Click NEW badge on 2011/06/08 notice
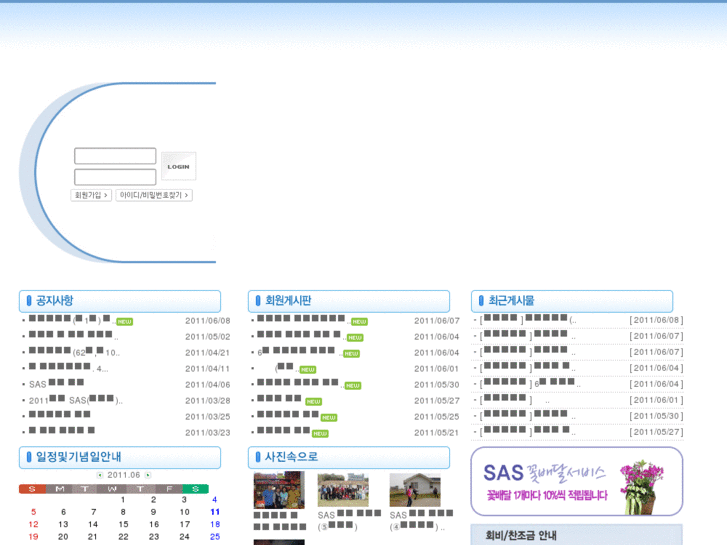The image size is (727, 545). [x=124, y=321]
